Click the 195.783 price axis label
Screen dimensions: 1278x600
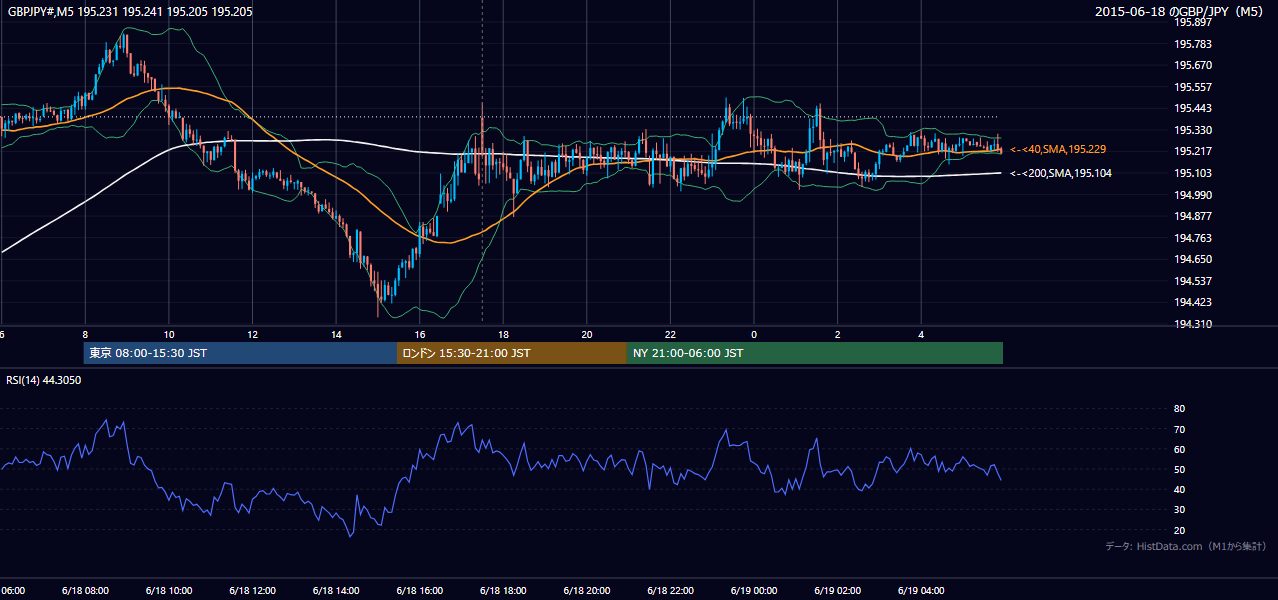1191,44
